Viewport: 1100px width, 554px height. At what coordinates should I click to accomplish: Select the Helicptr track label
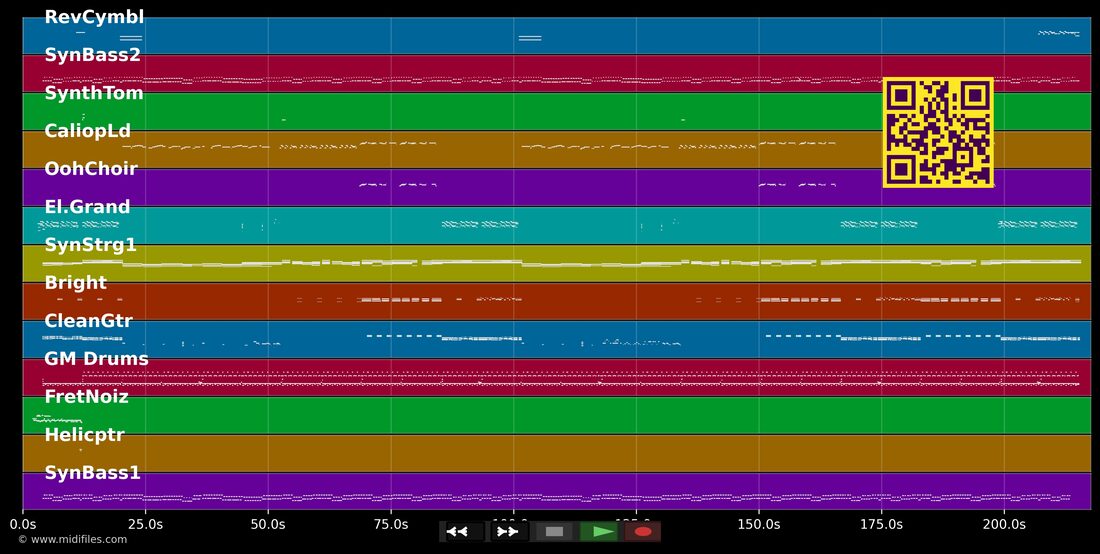point(84,435)
